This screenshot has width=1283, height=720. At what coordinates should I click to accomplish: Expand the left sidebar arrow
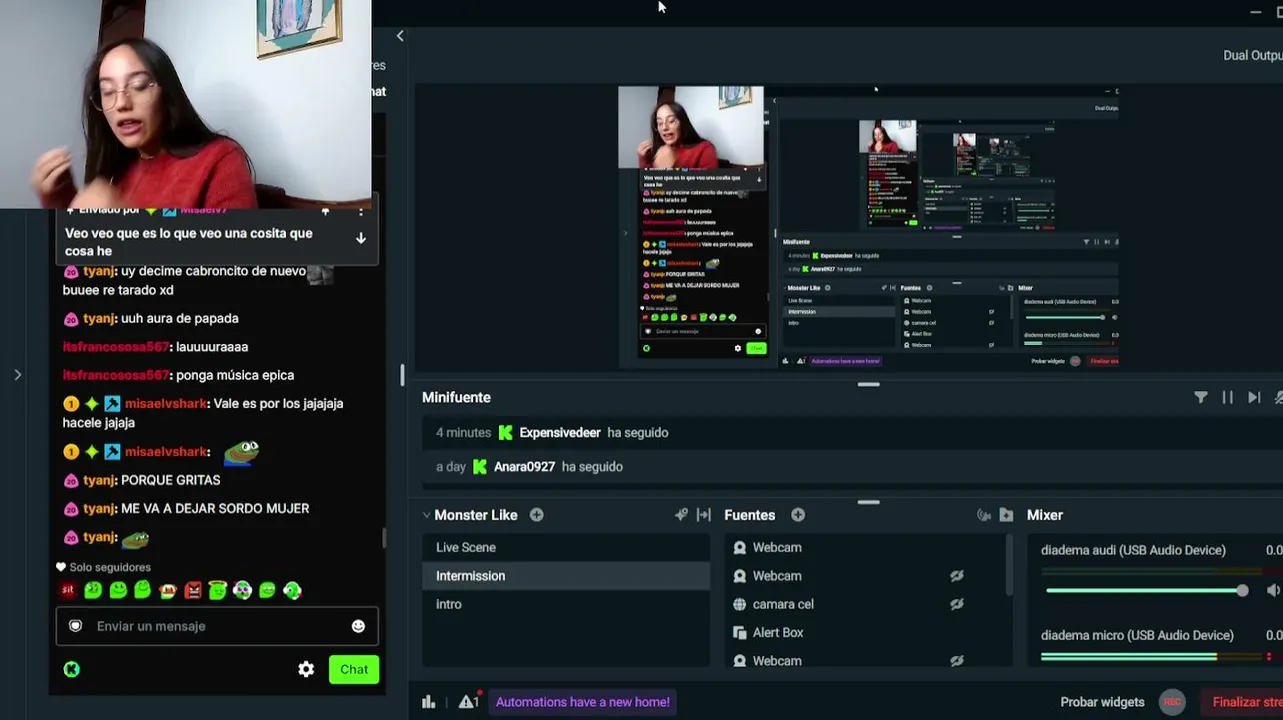pyautogui.click(x=17, y=375)
